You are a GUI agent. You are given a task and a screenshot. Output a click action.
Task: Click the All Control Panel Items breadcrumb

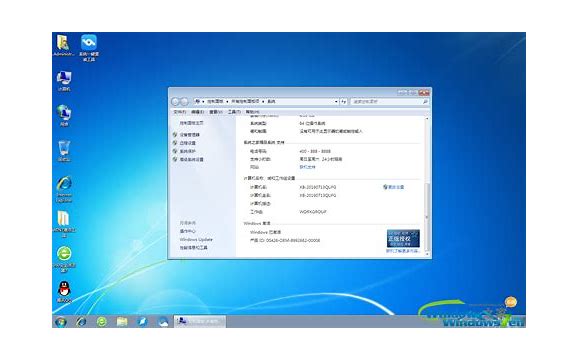click(245, 101)
